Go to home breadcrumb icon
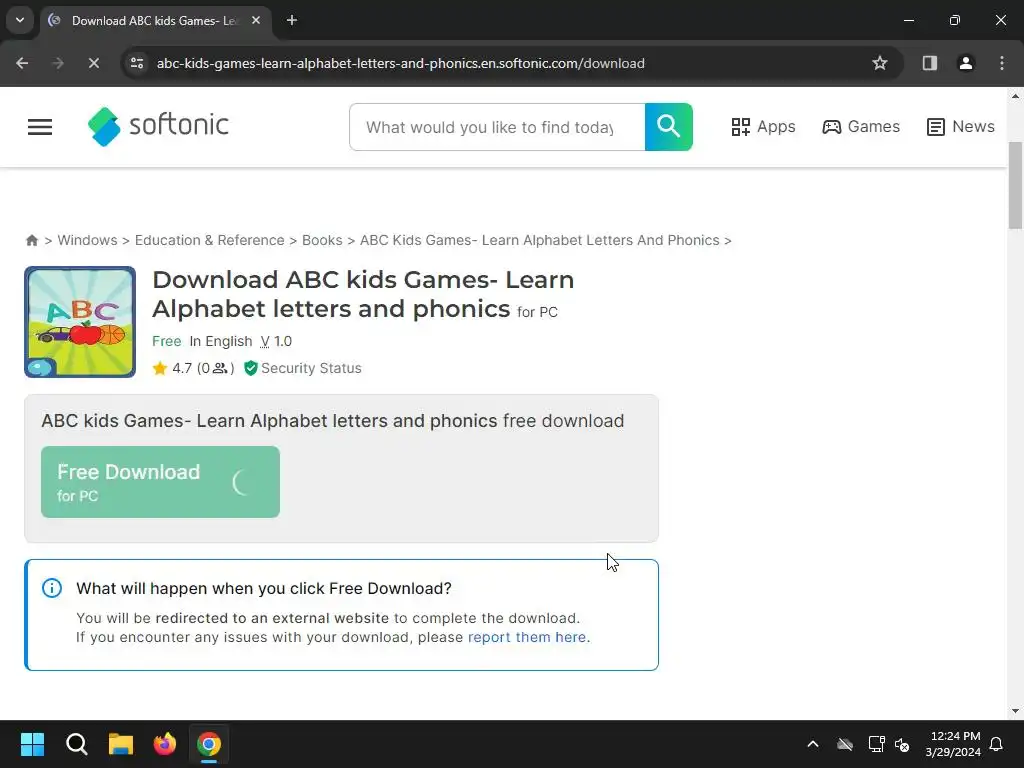Image resolution: width=1024 pixels, height=768 pixels. pos(31,240)
